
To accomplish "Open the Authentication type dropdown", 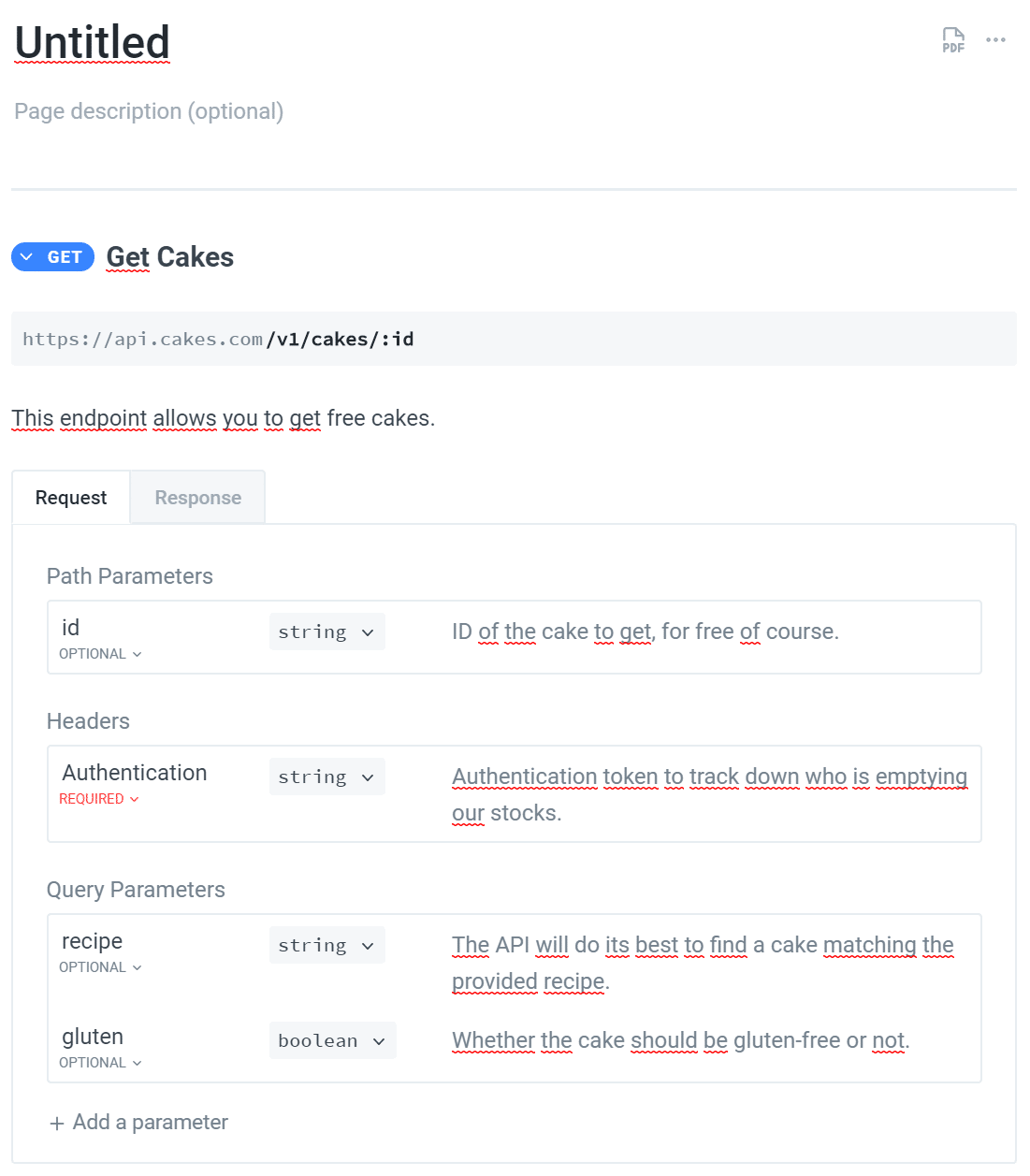I will click(326, 777).
